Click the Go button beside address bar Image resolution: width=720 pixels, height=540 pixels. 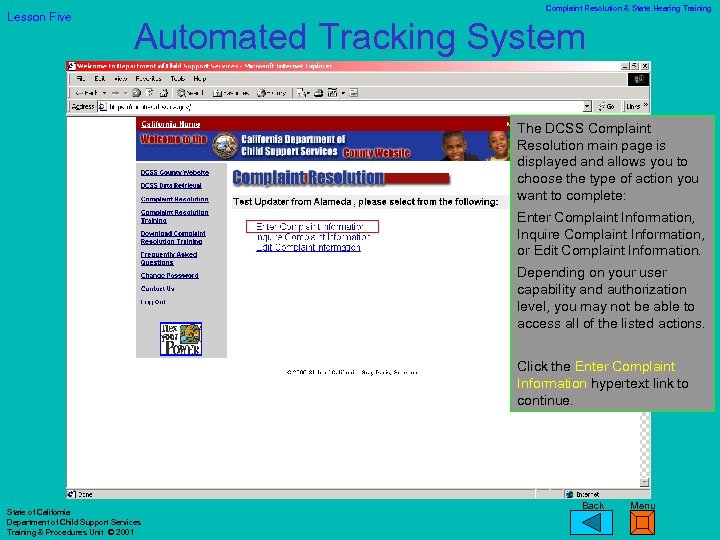tap(607, 107)
